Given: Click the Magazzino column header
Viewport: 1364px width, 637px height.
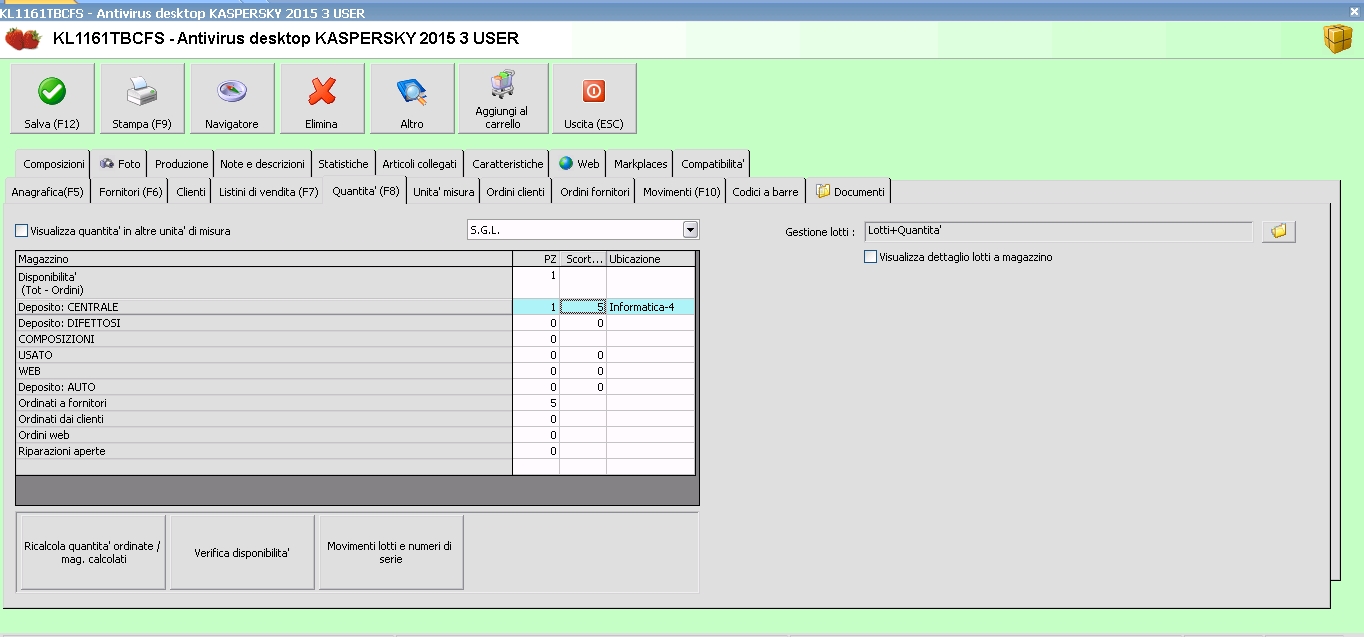Looking at the screenshot, I should tap(264, 259).
